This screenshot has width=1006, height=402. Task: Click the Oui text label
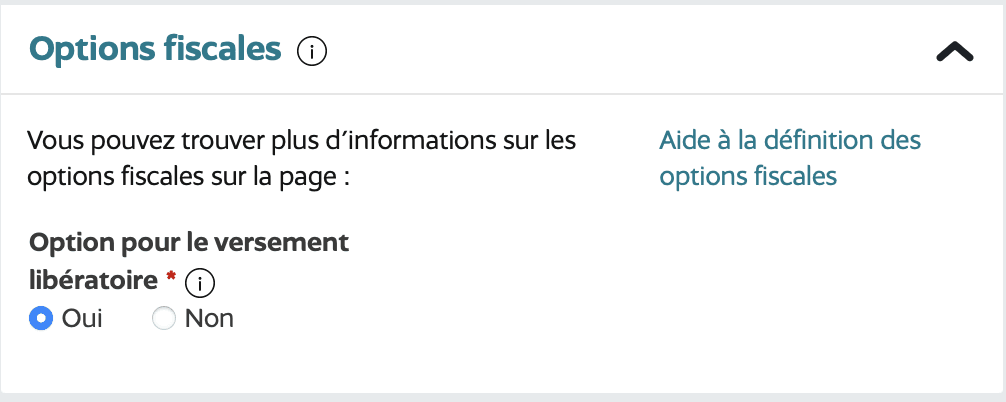point(82,319)
